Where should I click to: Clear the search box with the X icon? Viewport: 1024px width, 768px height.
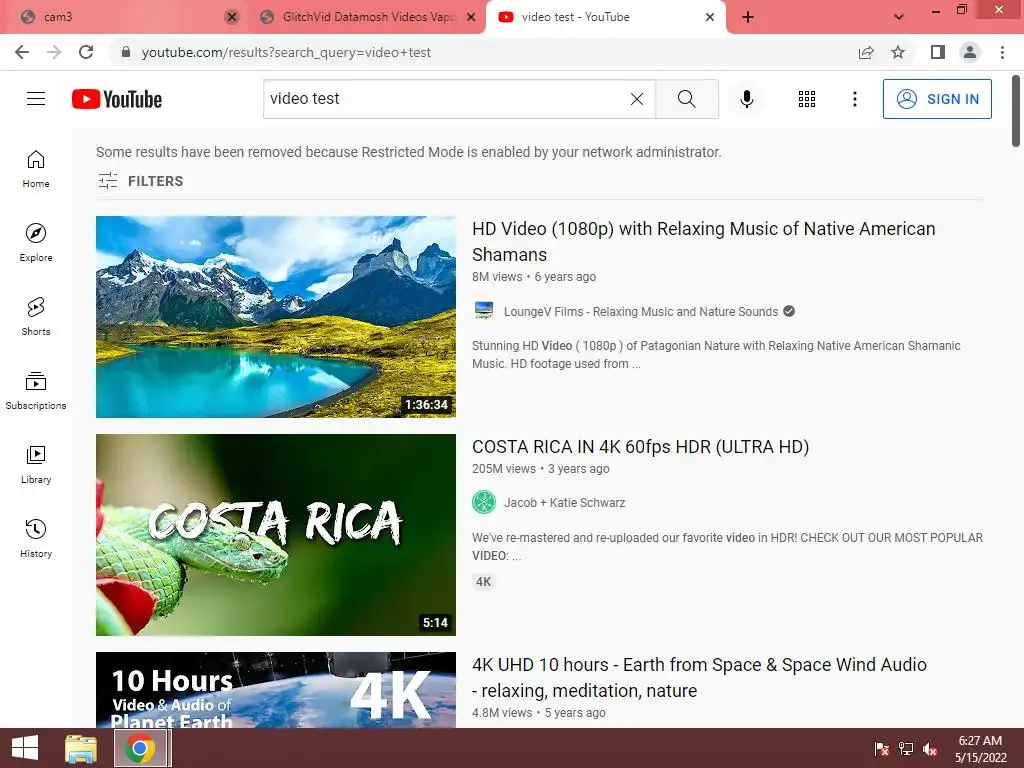pyautogui.click(x=637, y=99)
